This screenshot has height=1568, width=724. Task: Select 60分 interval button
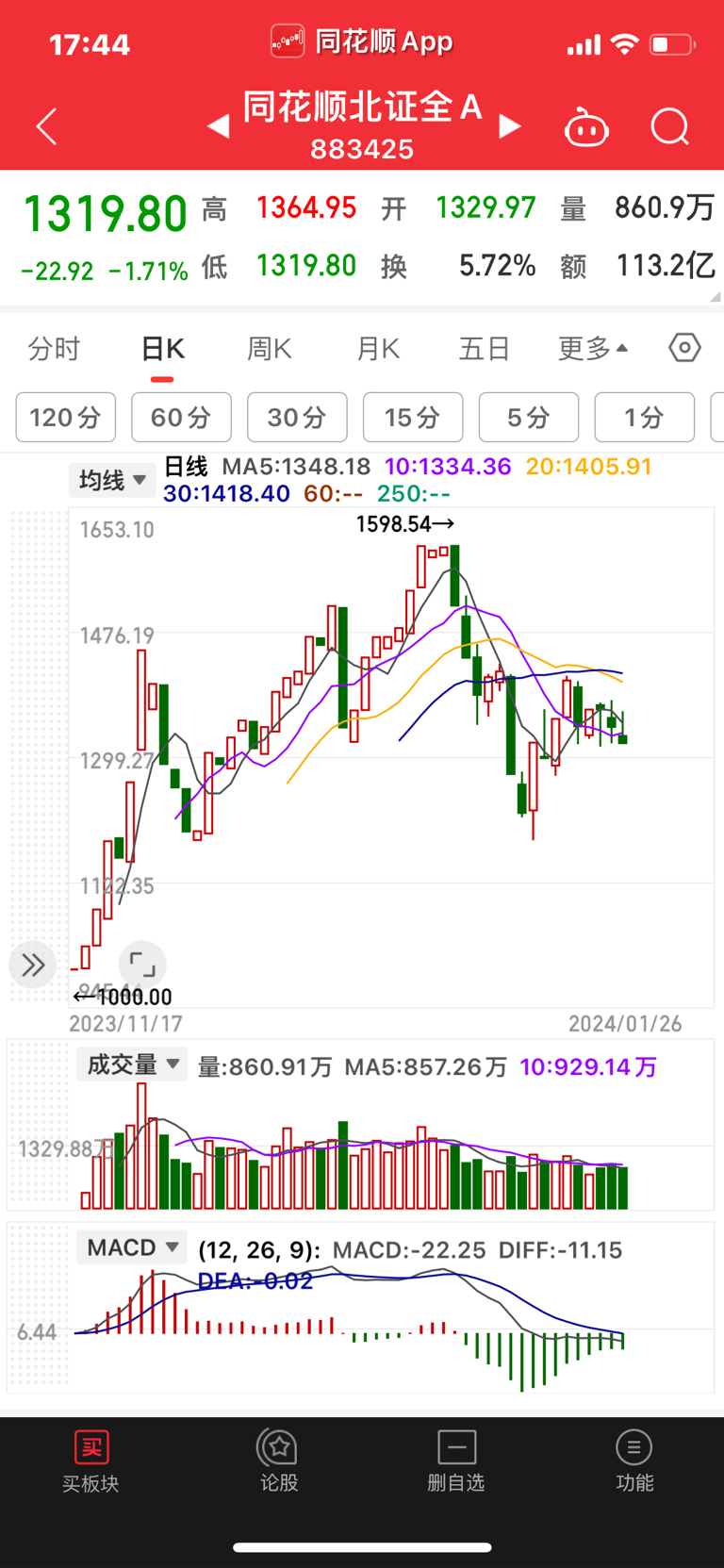coord(181,417)
